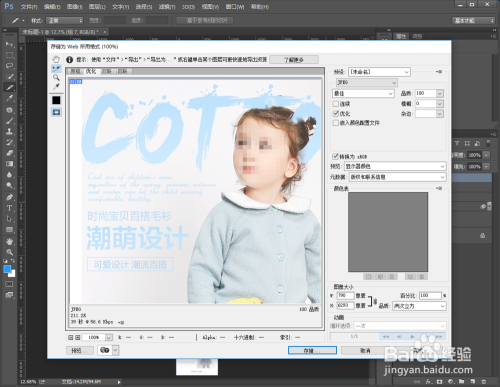Open the 滤镜 (Filter) menu in Photoshop

point(167,7)
